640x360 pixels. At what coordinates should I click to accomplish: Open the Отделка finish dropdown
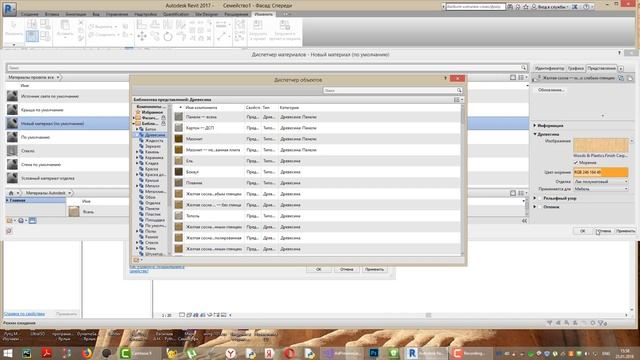click(x=601, y=181)
